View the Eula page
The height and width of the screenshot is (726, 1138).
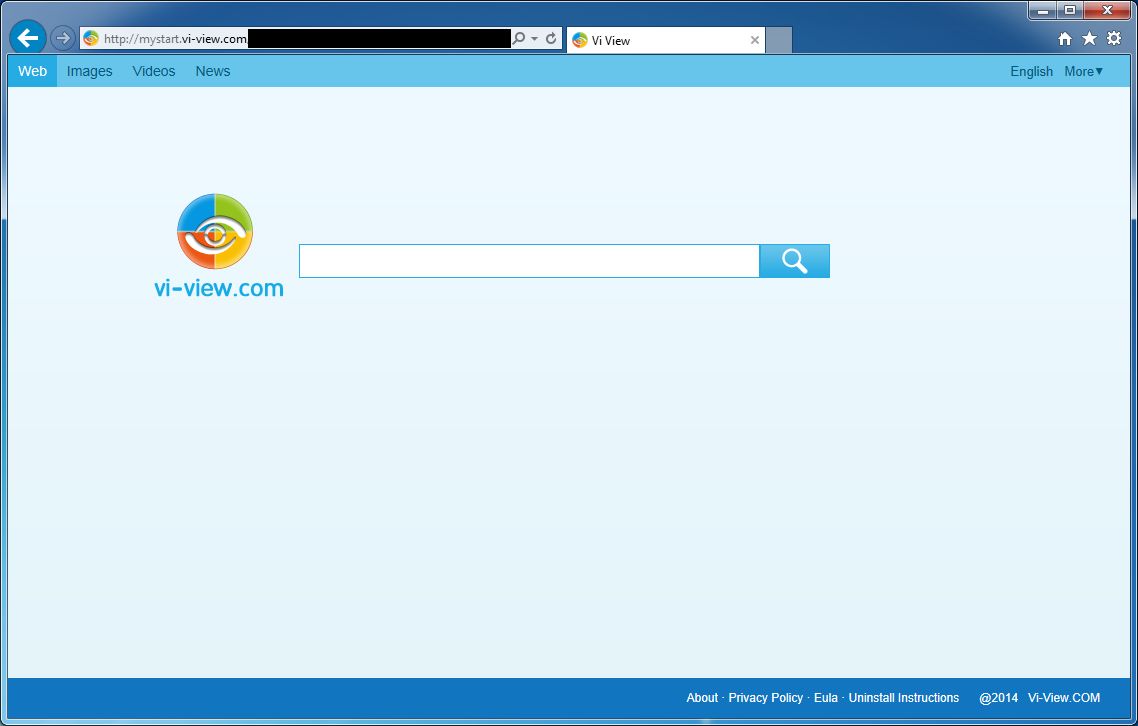[825, 697]
